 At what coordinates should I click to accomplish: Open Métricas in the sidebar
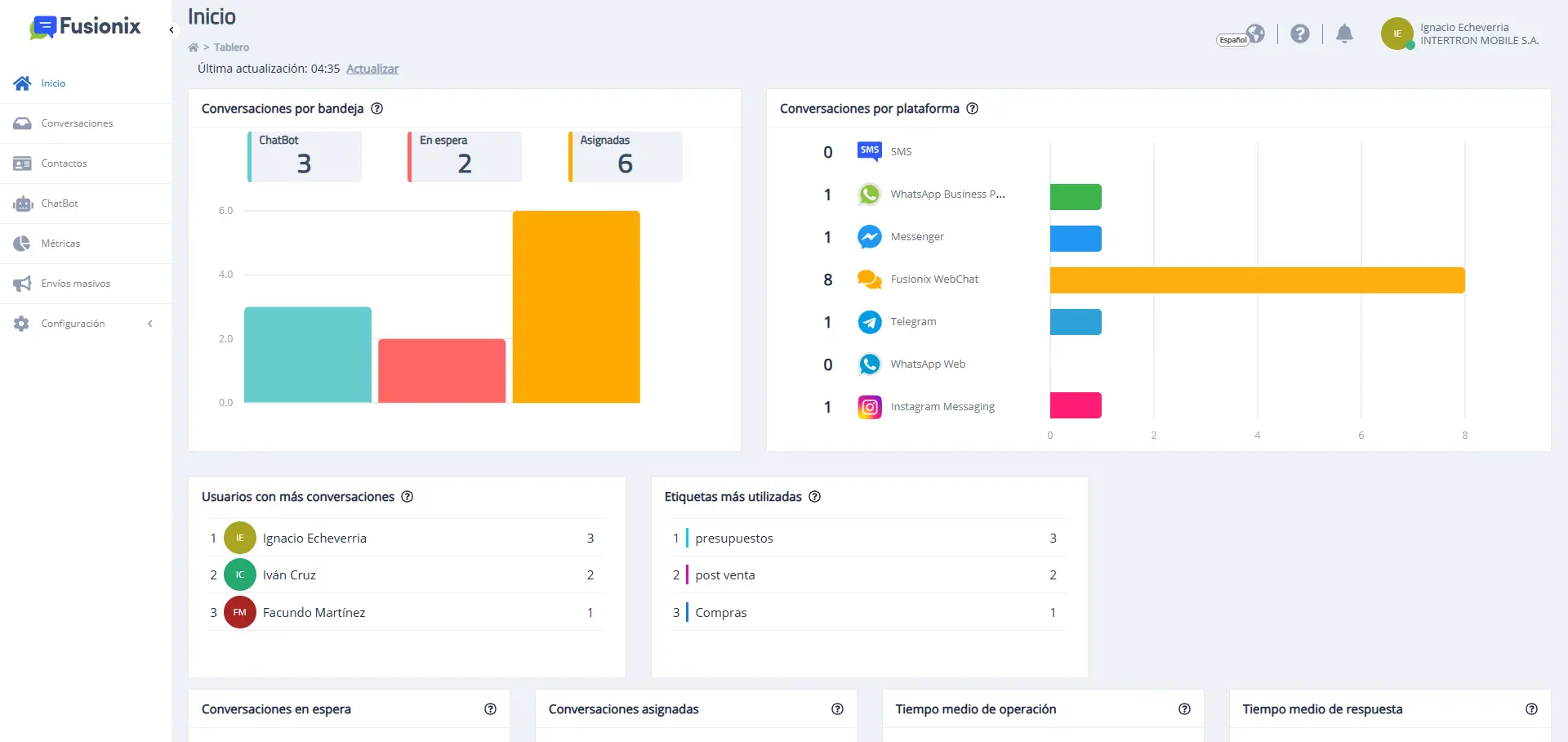[86, 244]
